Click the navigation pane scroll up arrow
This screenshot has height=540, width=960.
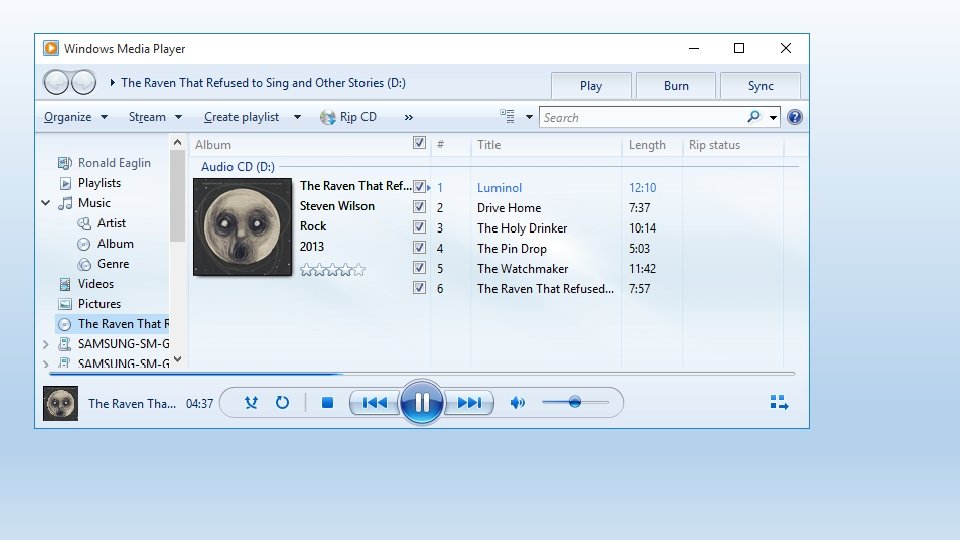[178, 143]
